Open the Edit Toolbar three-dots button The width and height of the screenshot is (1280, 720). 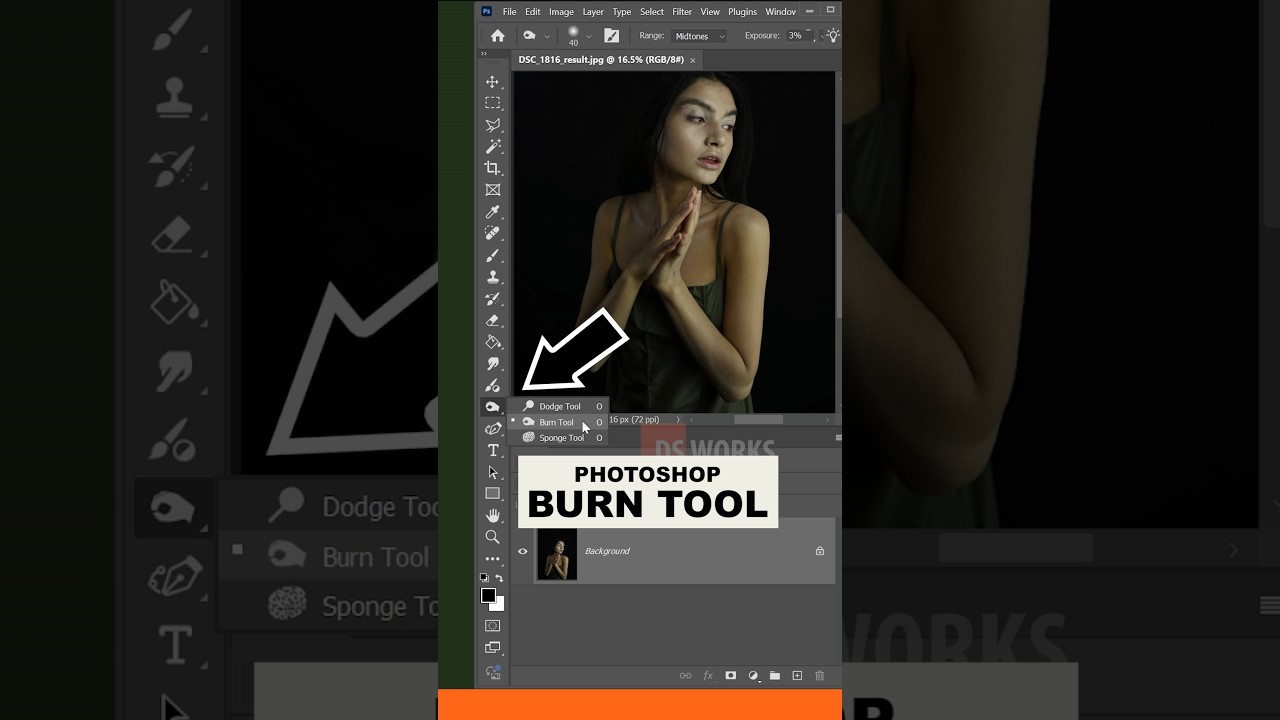click(492, 559)
